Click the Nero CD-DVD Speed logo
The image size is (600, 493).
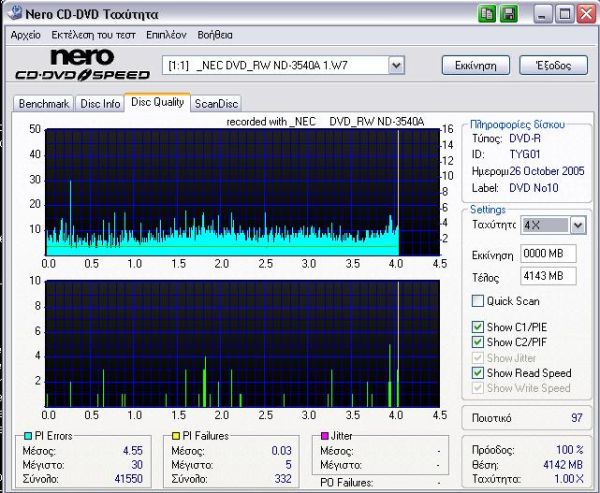pyautogui.click(x=82, y=65)
